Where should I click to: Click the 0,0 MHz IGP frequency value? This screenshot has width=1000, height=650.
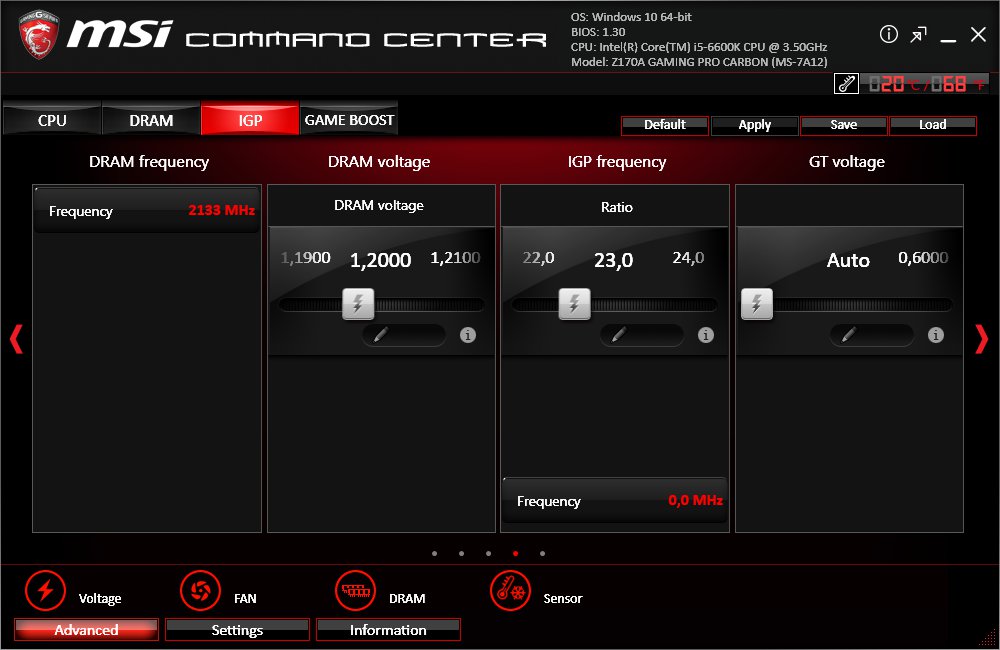pos(695,500)
